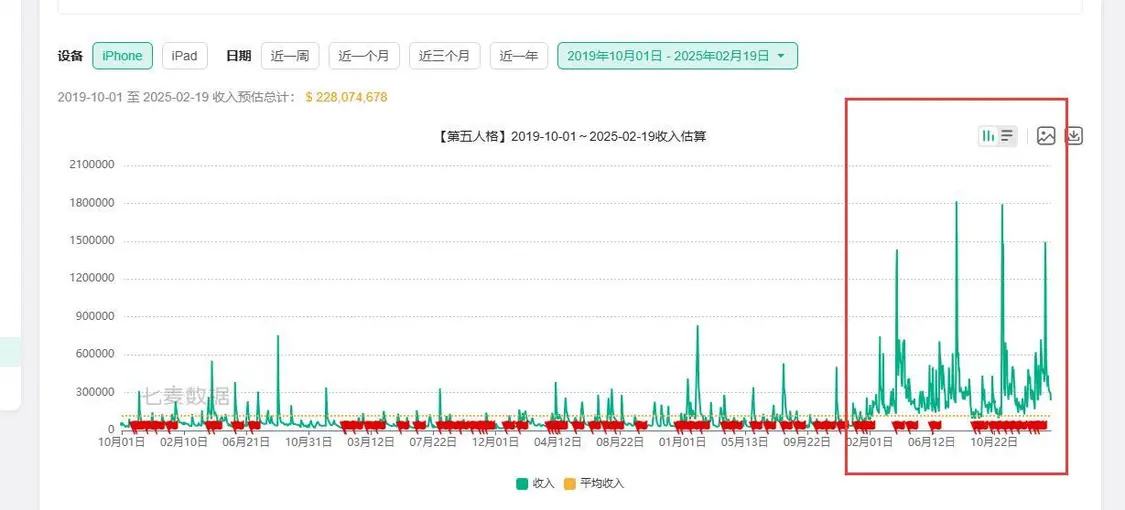This screenshot has width=1125, height=510.
Task: Save the chart as an image
Action: (x=1046, y=136)
